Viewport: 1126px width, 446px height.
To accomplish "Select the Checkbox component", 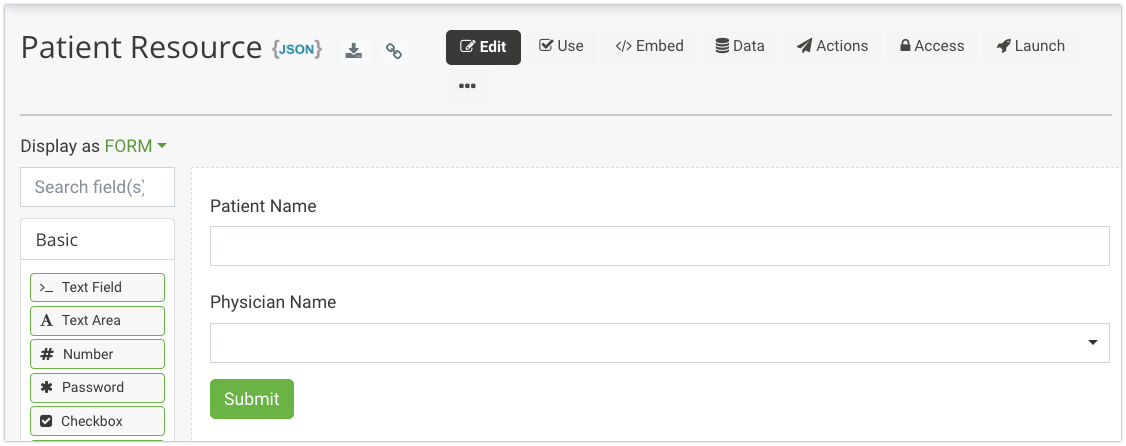I will (97, 421).
